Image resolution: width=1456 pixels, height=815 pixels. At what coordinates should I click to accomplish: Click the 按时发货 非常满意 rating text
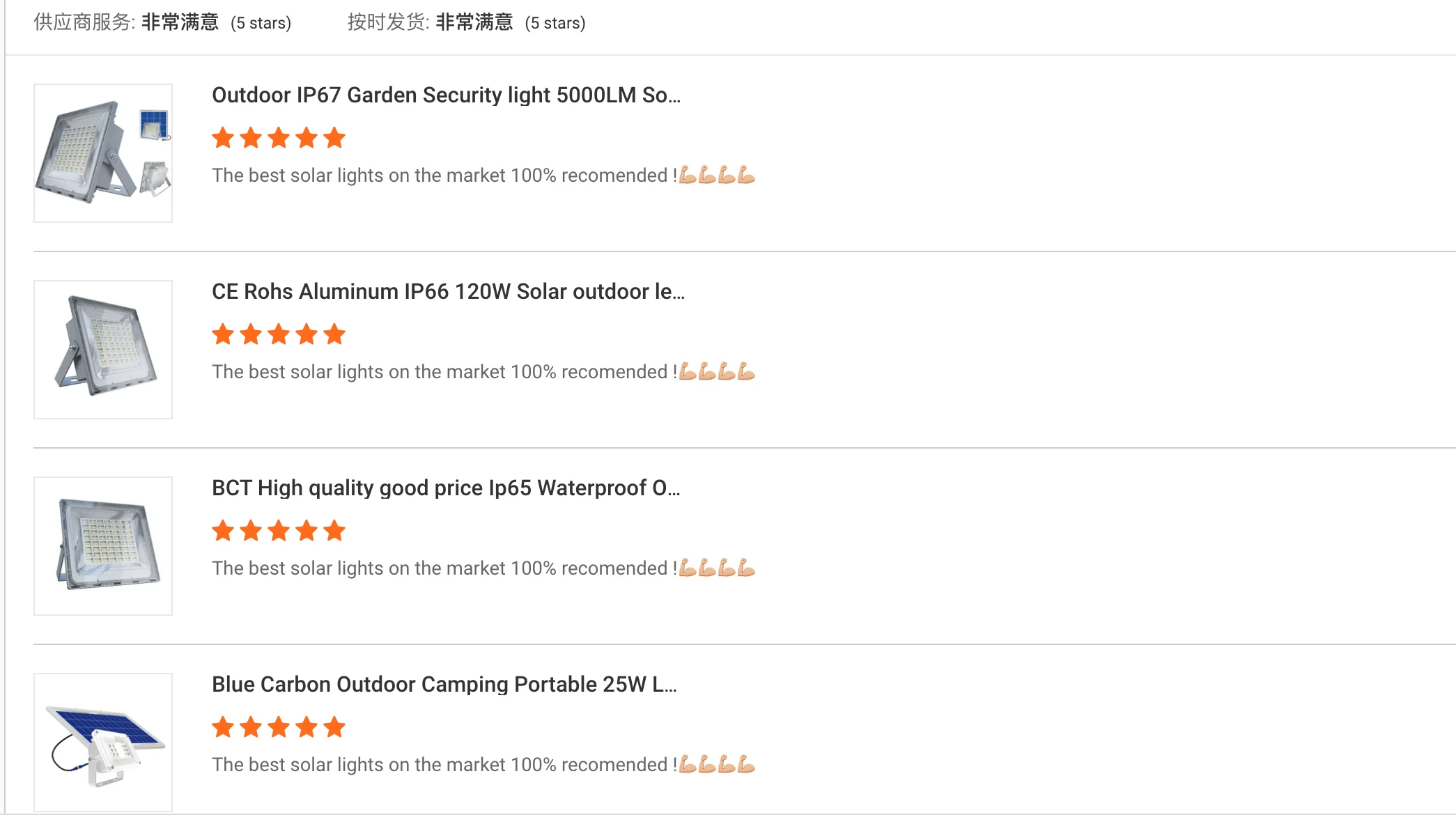tap(474, 22)
